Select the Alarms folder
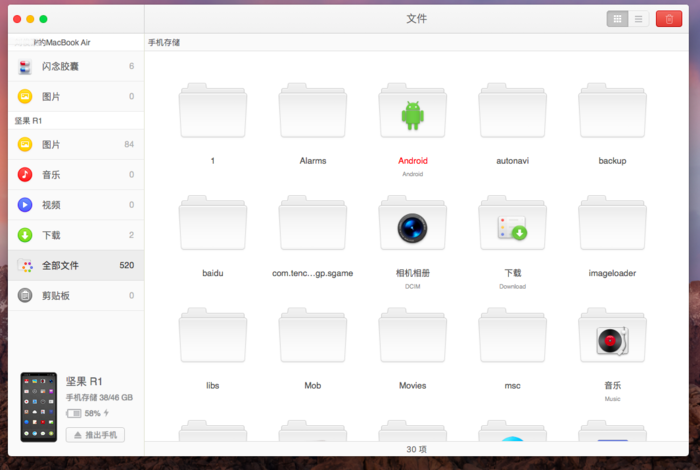Image resolution: width=700 pixels, height=470 pixels. [x=312, y=111]
